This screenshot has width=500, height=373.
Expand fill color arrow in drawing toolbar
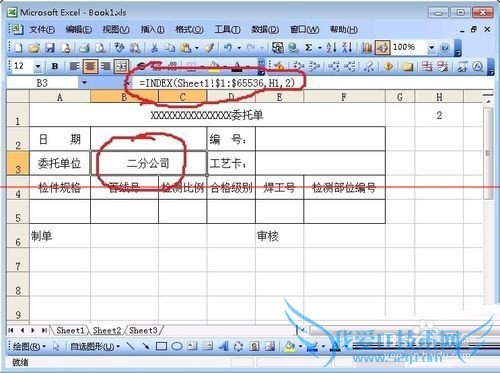(x=301, y=346)
